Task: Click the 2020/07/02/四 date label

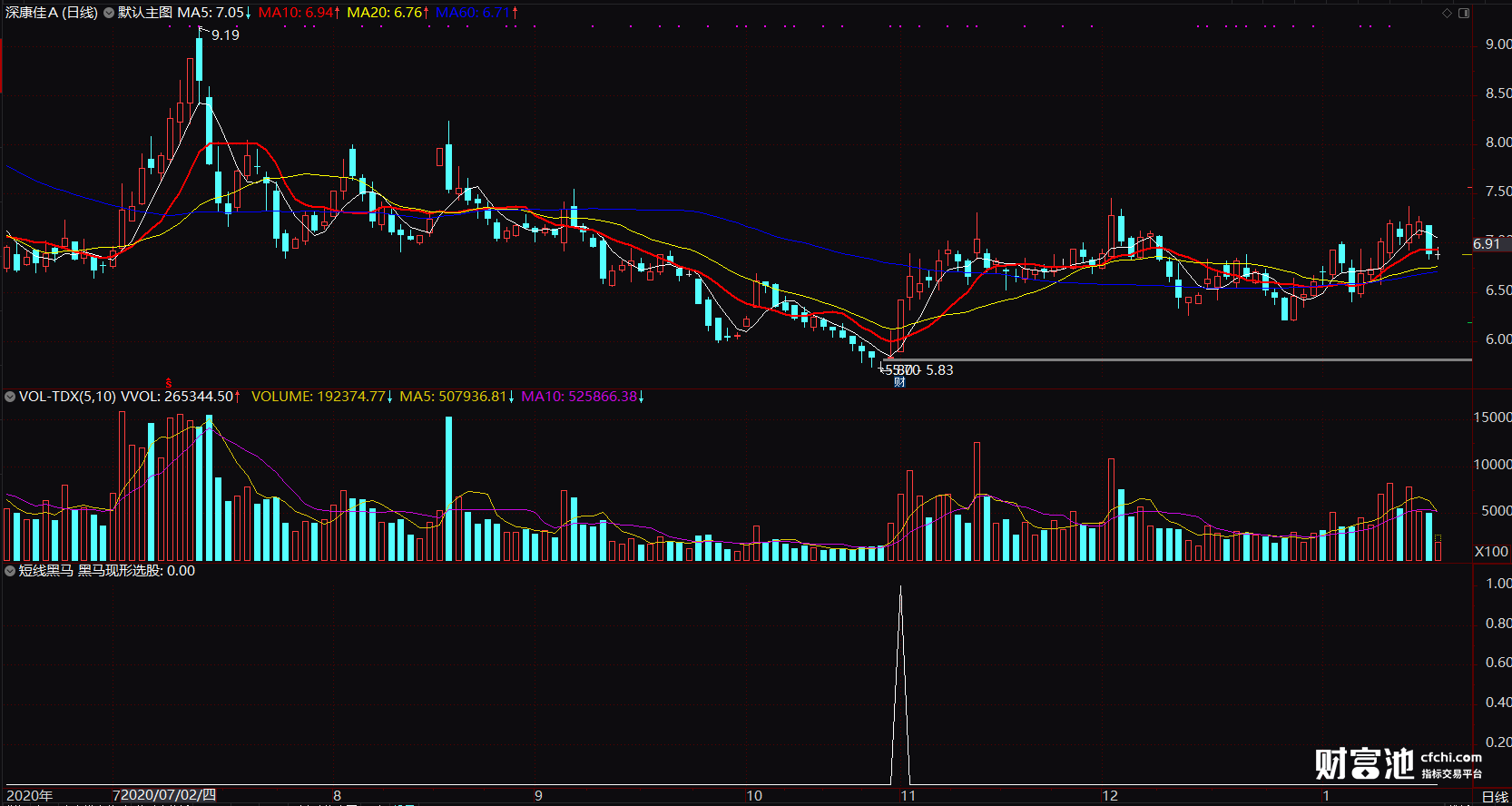Action: (168, 795)
